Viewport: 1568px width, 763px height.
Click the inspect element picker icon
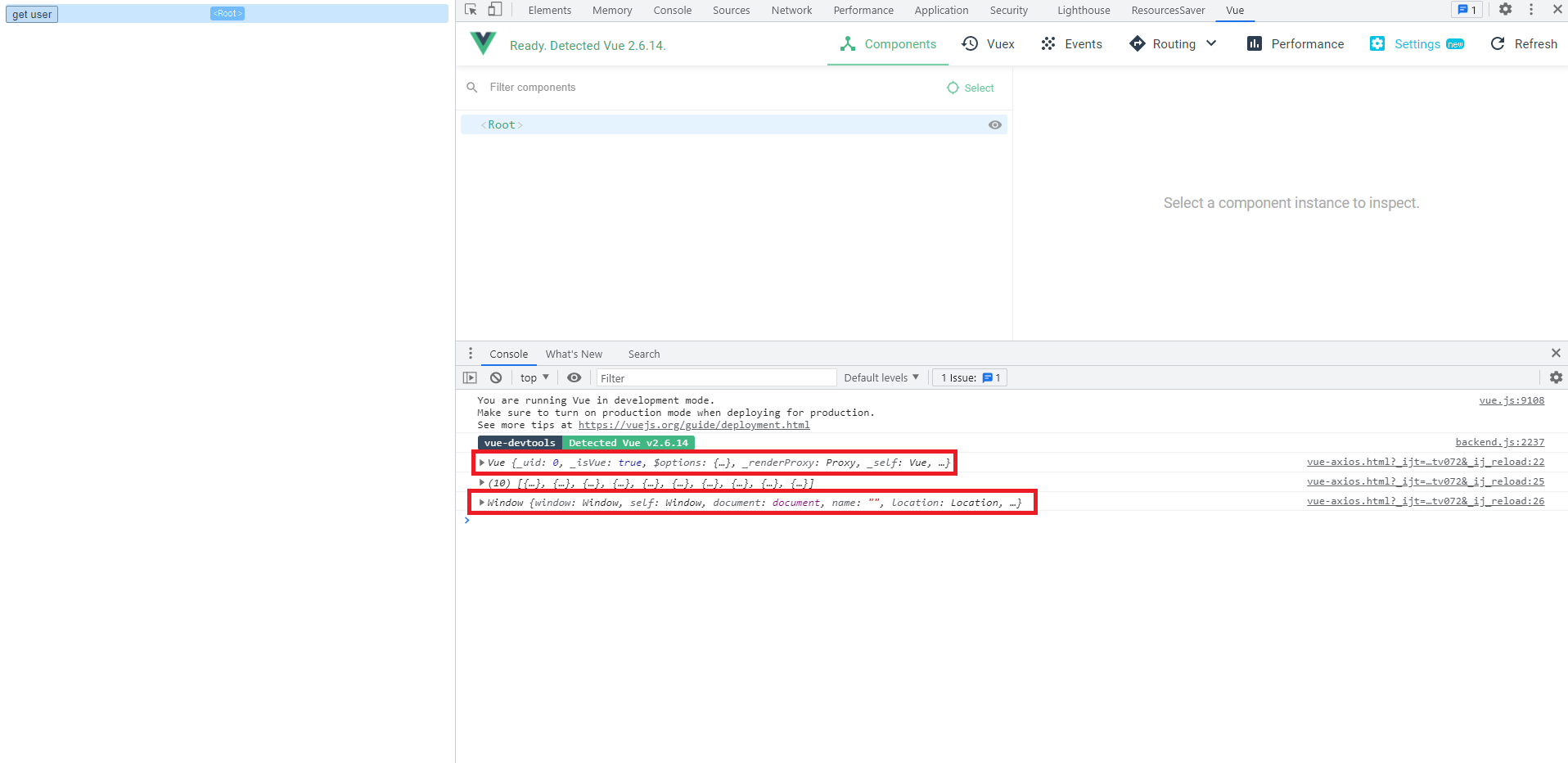pos(471,10)
